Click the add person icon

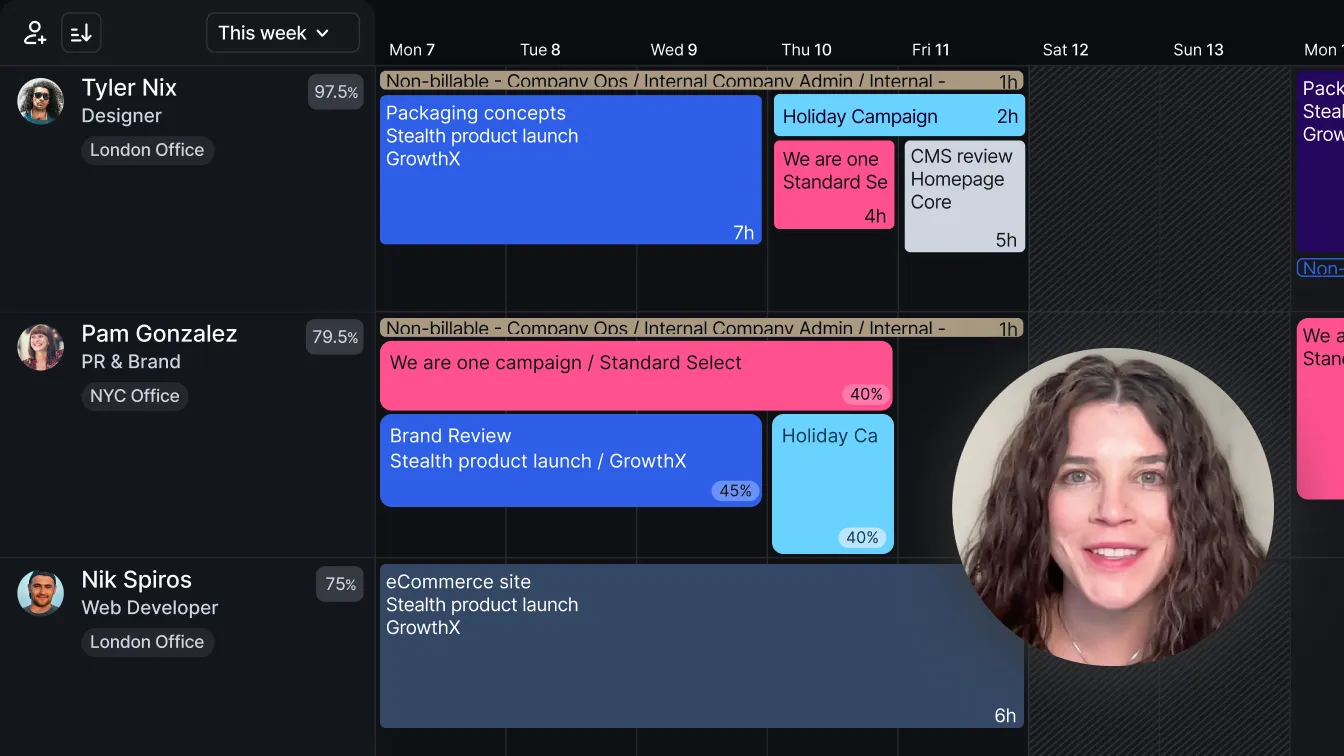tap(34, 32)
